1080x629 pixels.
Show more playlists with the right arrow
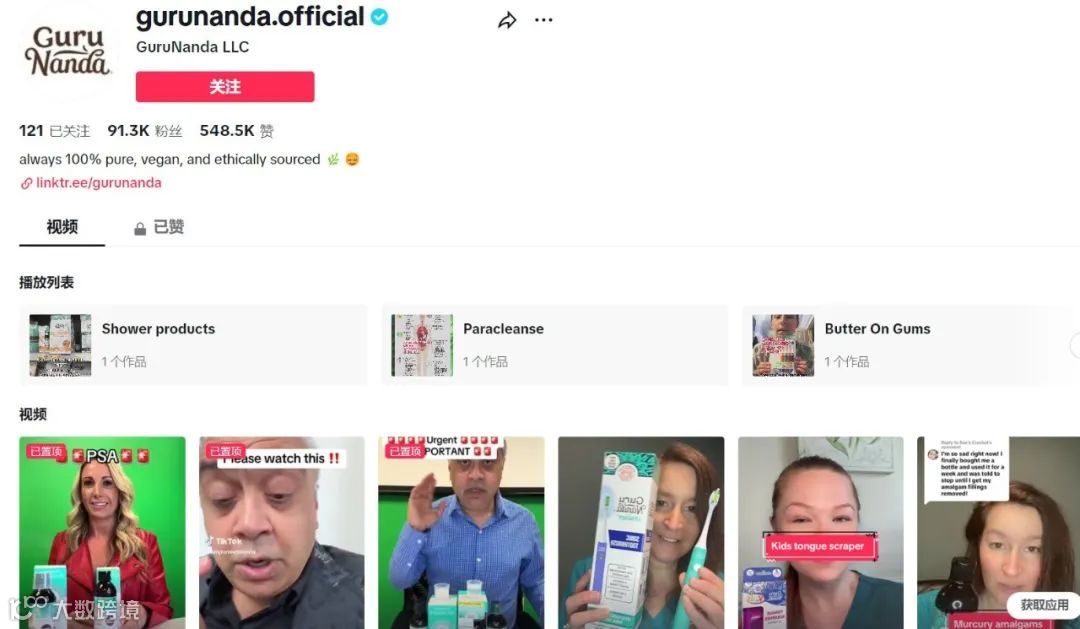pos(1075,344)
